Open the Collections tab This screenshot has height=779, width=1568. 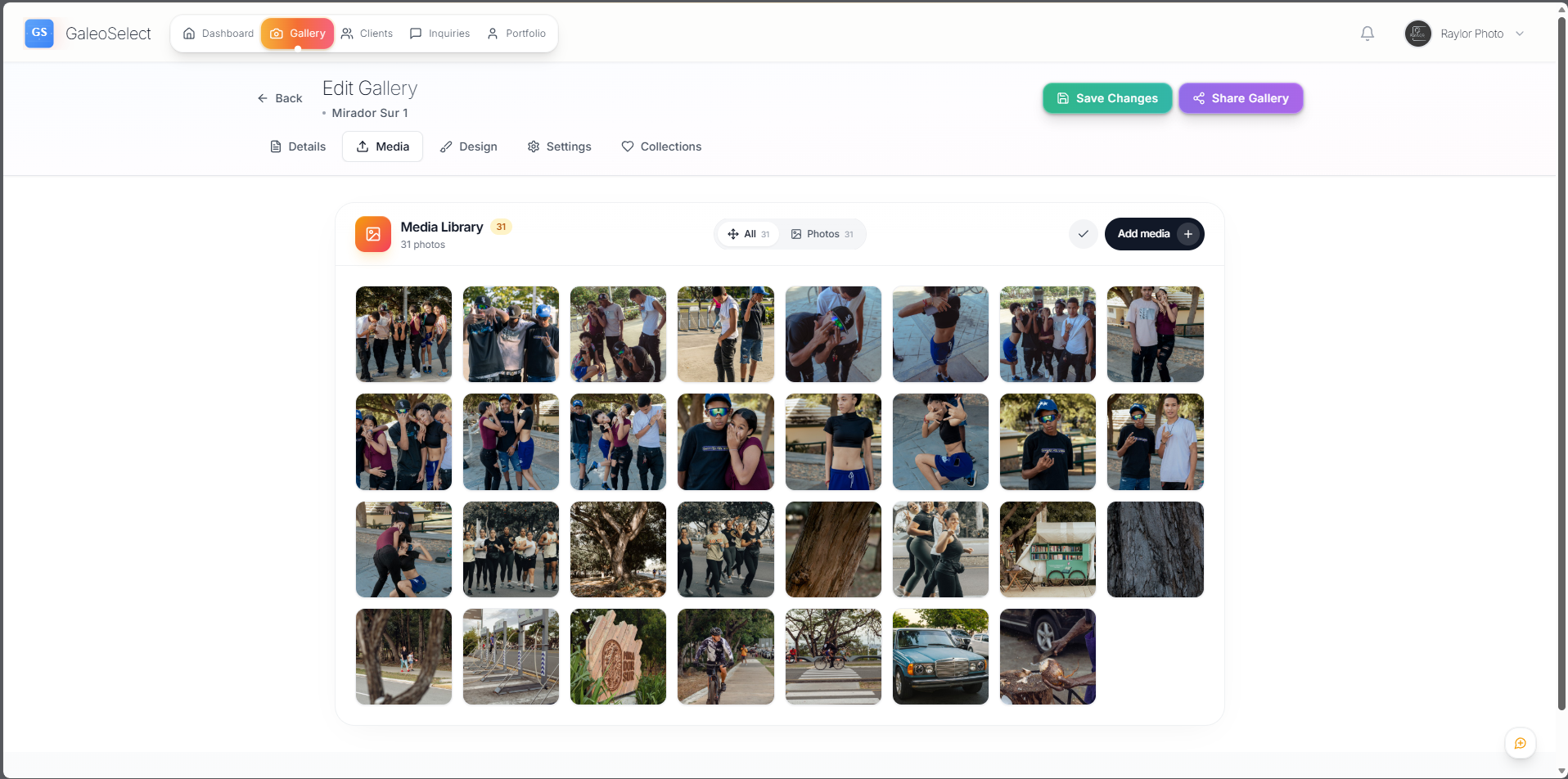[661, 146]
